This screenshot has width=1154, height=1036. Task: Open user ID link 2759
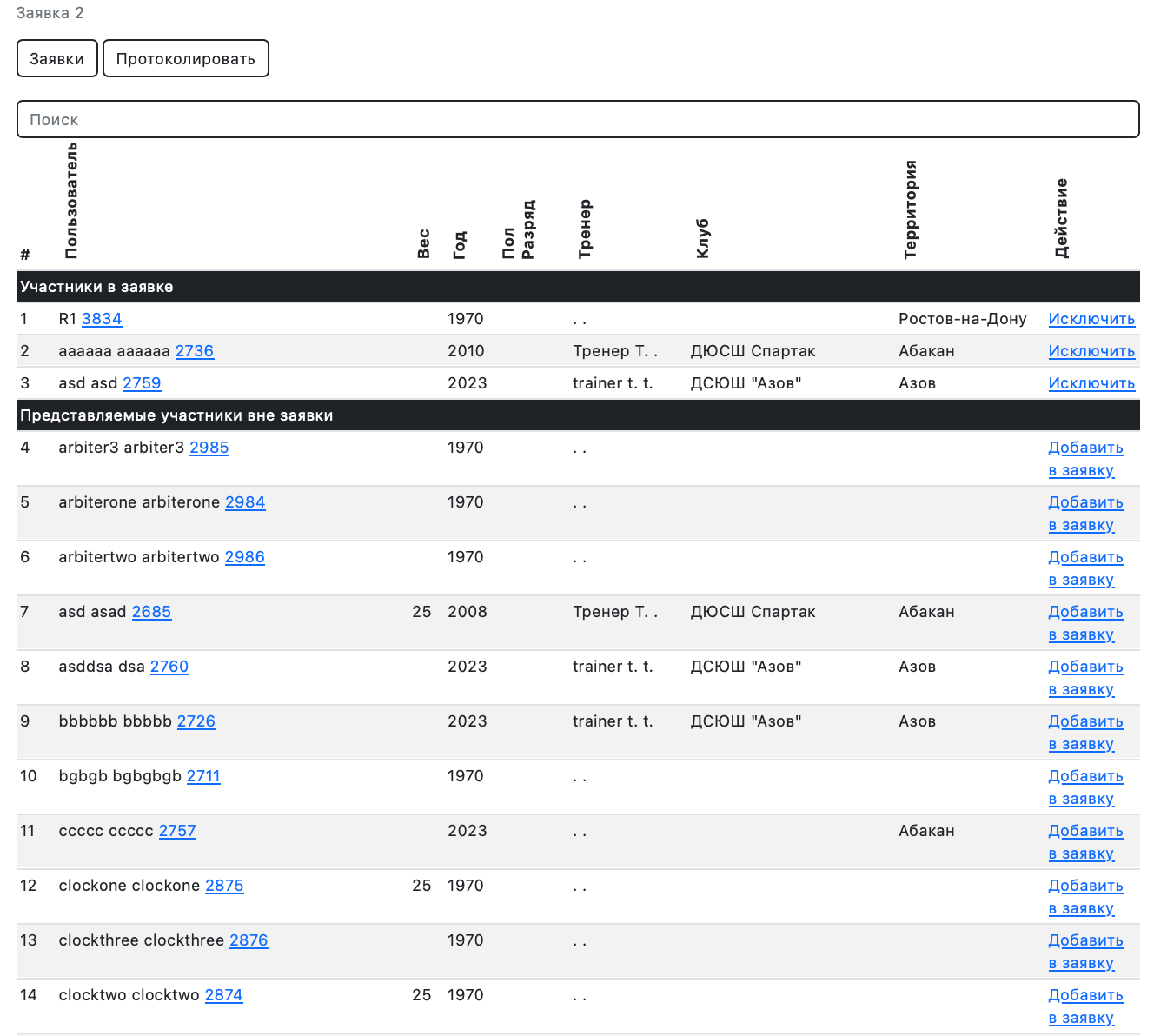pos(142,383)
